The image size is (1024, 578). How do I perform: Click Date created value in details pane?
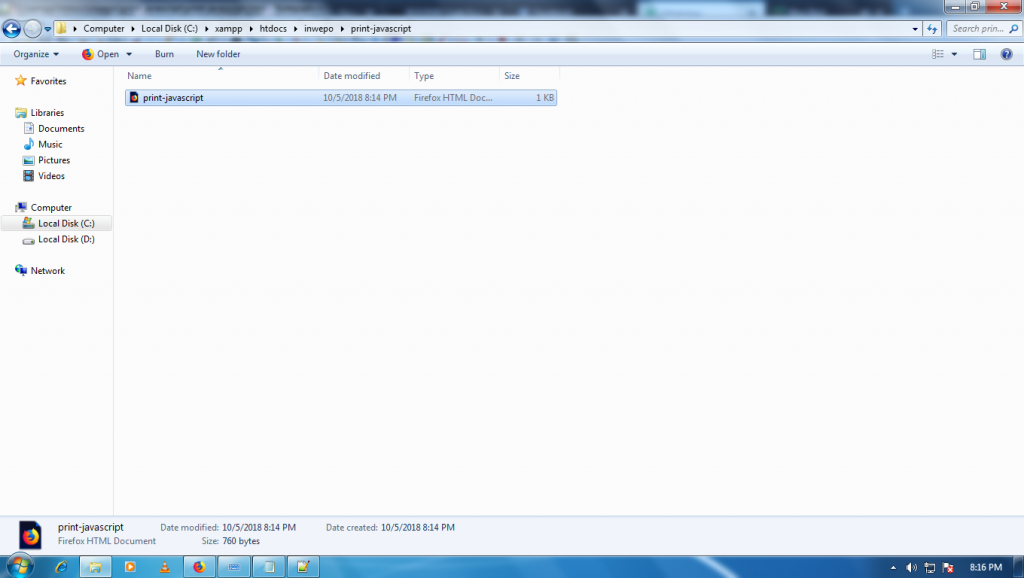pos(417,528)
